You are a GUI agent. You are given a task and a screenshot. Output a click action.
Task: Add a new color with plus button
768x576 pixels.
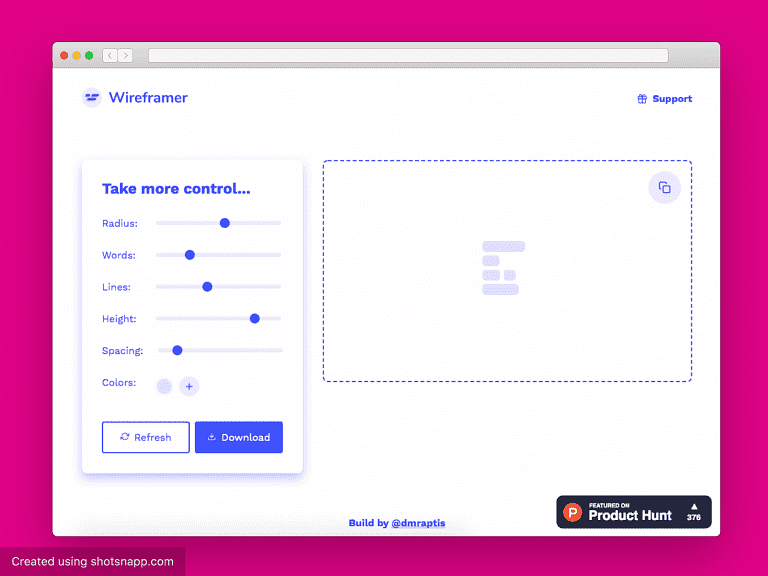click(189, 386)
